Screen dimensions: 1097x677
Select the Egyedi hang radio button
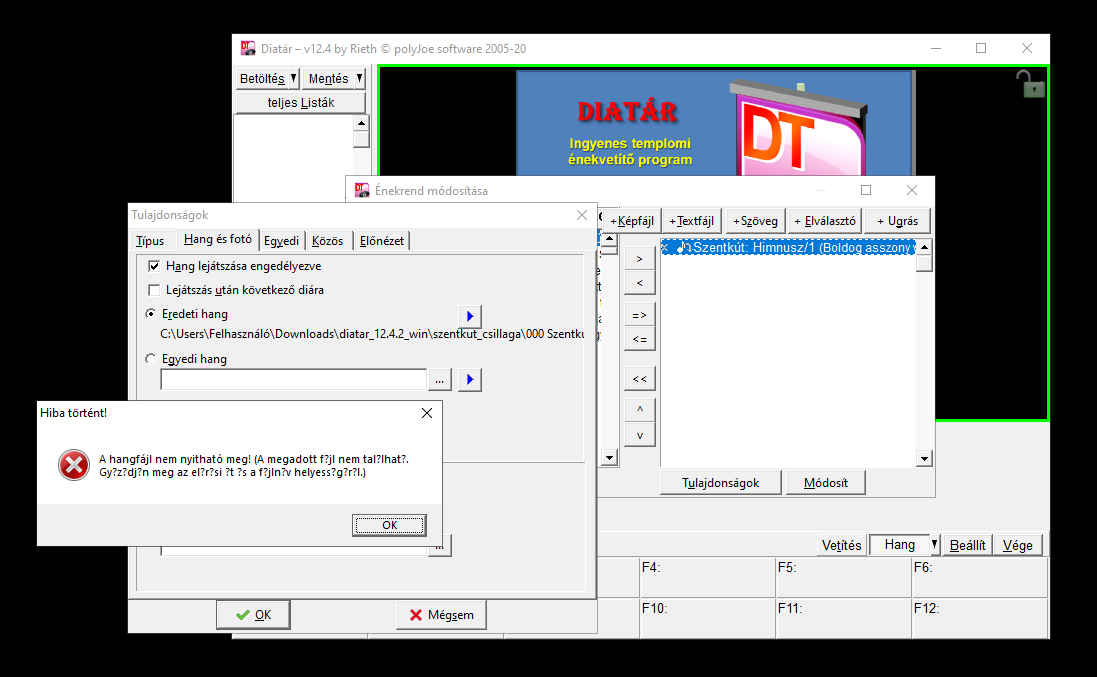[x=150, y=359]
